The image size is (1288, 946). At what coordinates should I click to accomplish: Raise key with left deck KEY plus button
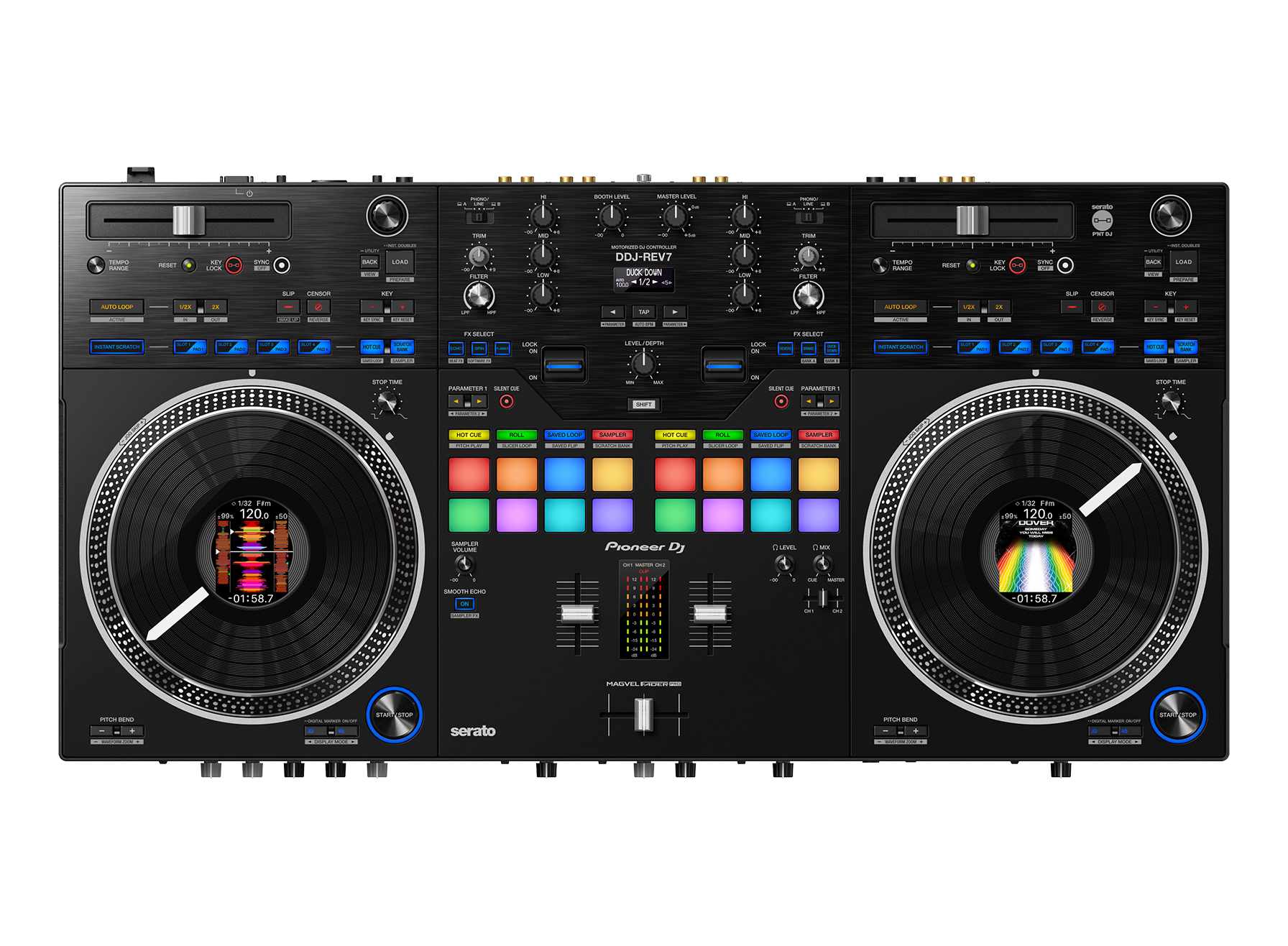click(x=402, y=307)
